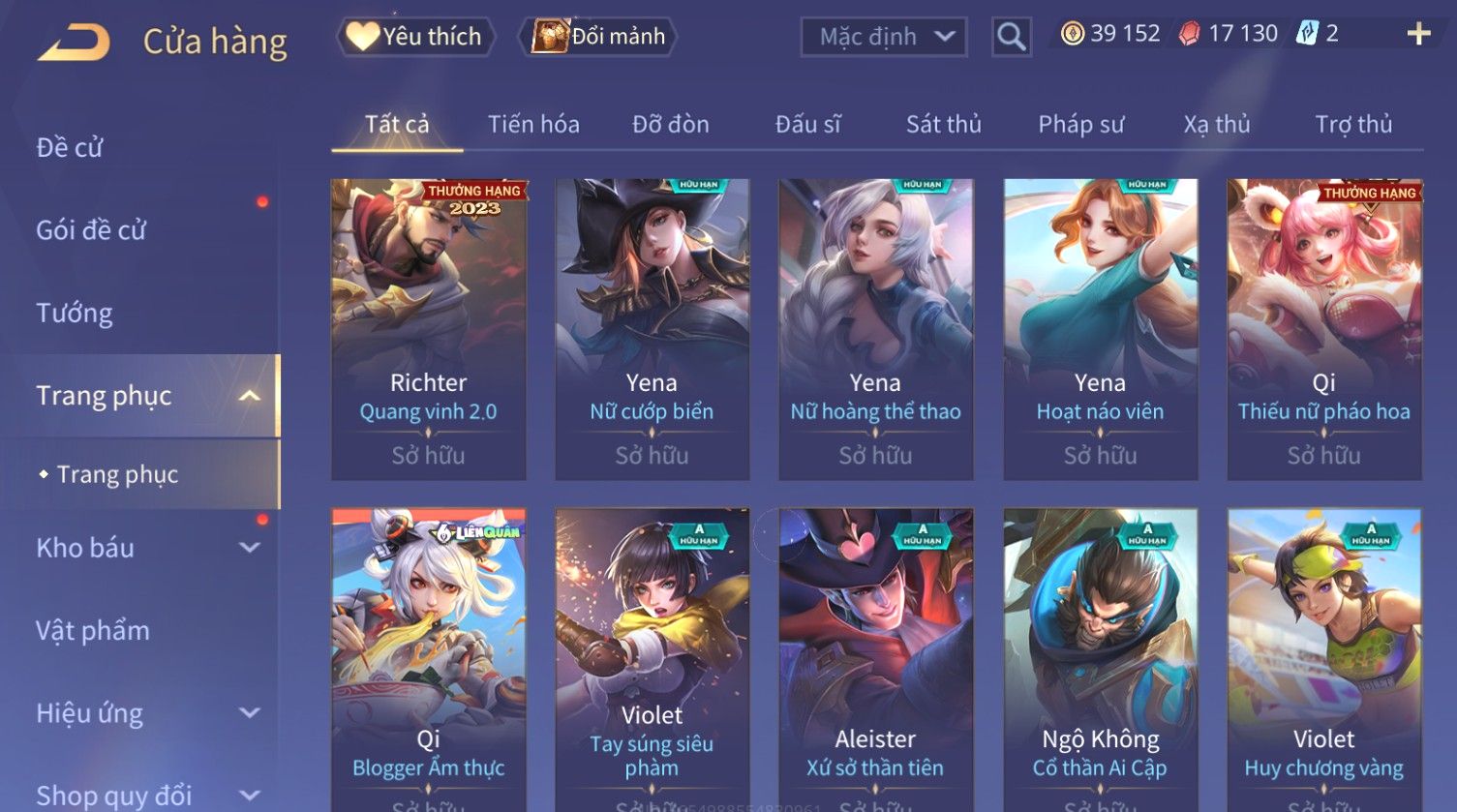Click the chest icon in Đổi mảnh
1457x812 pixels.
pyautogui.click(x=550, y=36)
